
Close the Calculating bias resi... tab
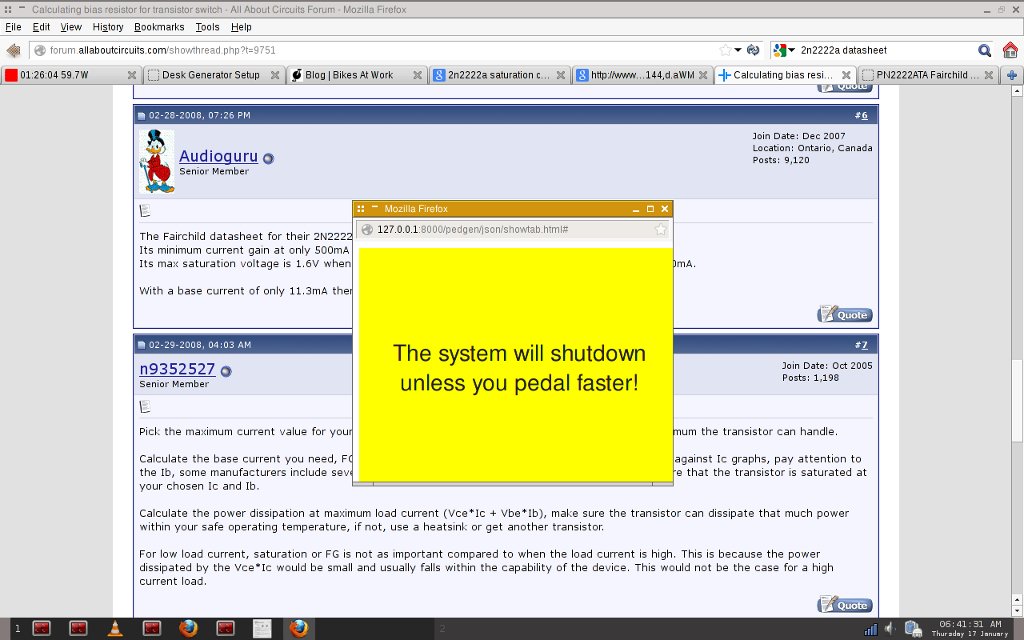point(846,75)
